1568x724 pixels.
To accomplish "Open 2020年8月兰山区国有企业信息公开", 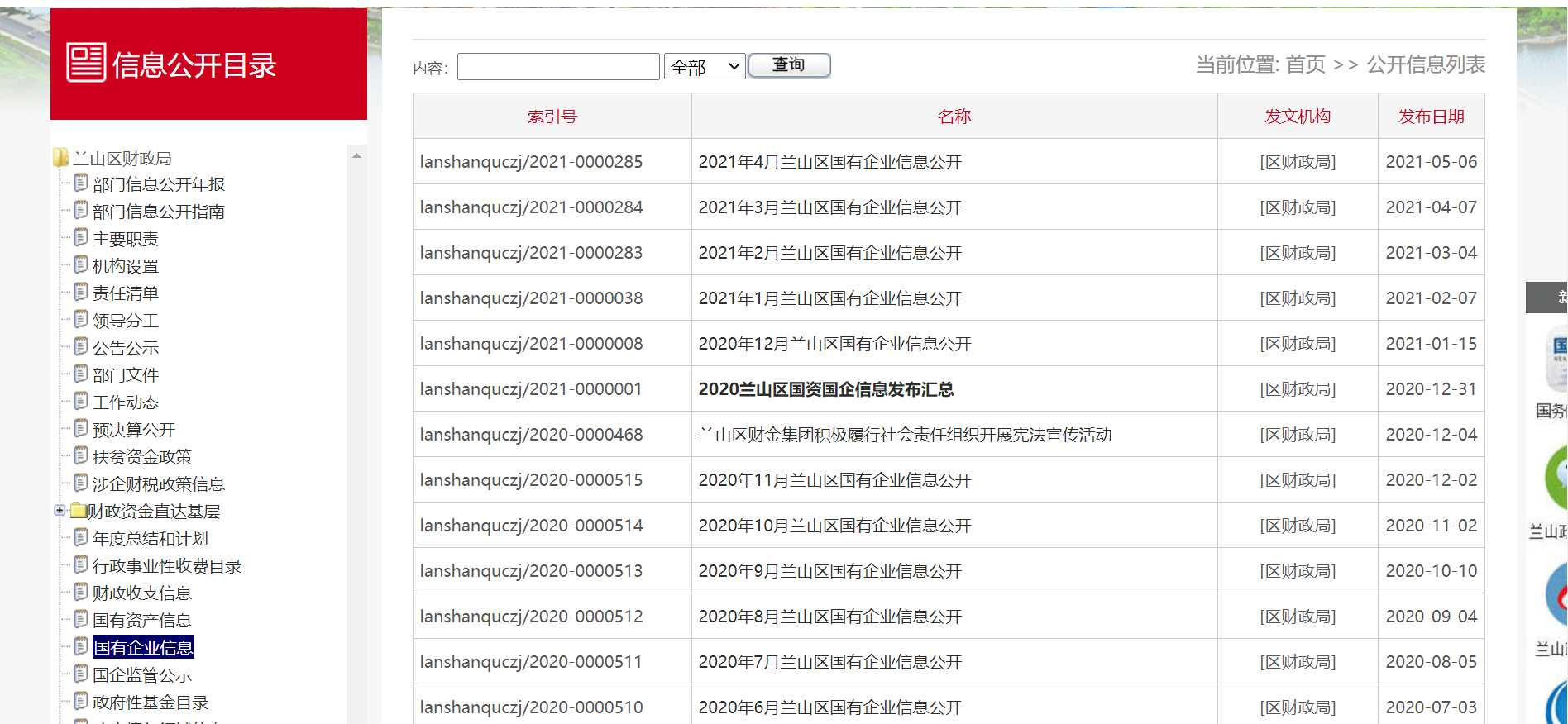I will pos(830,617).
